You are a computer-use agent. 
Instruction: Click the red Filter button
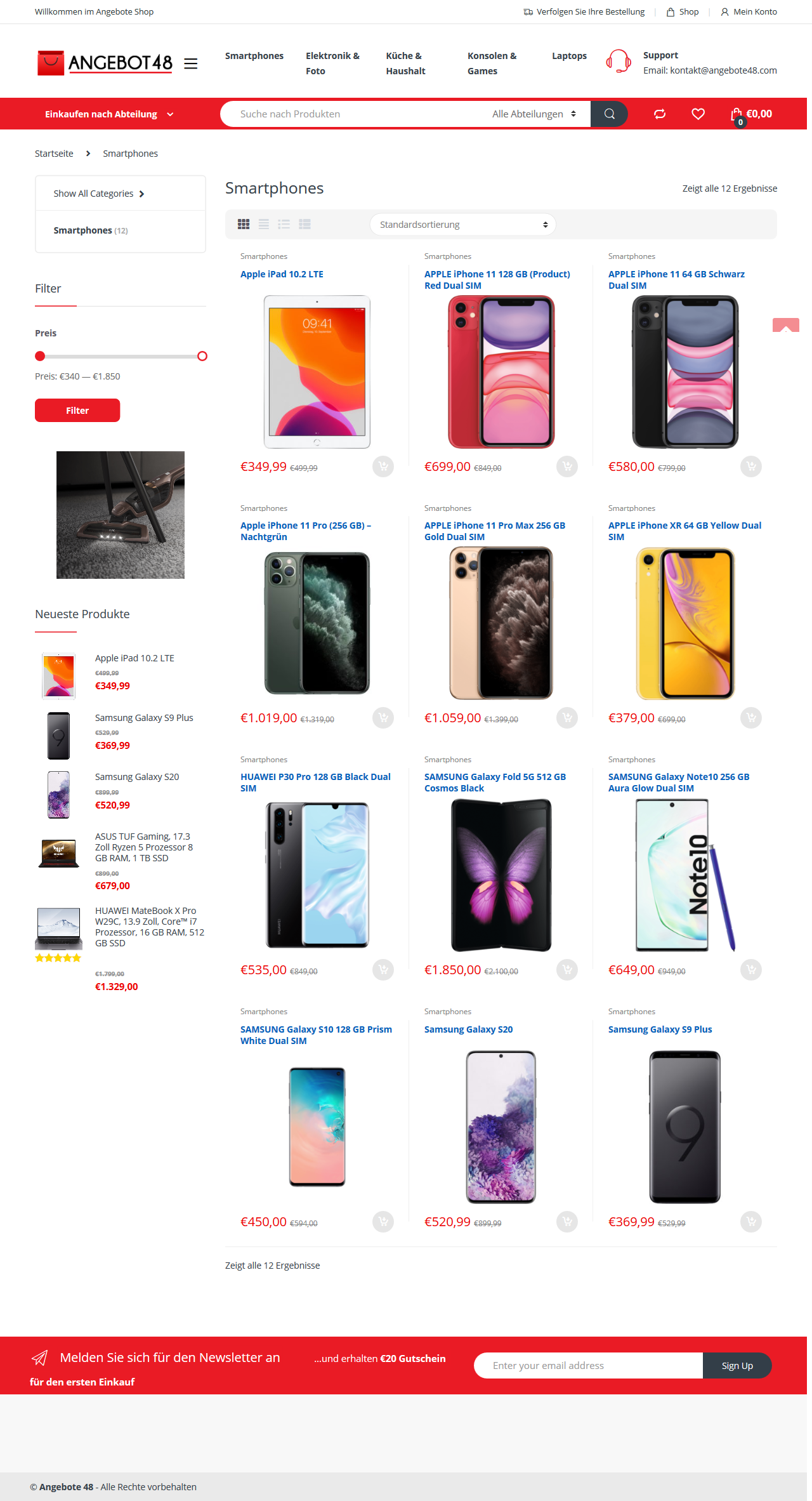(77, 410)
